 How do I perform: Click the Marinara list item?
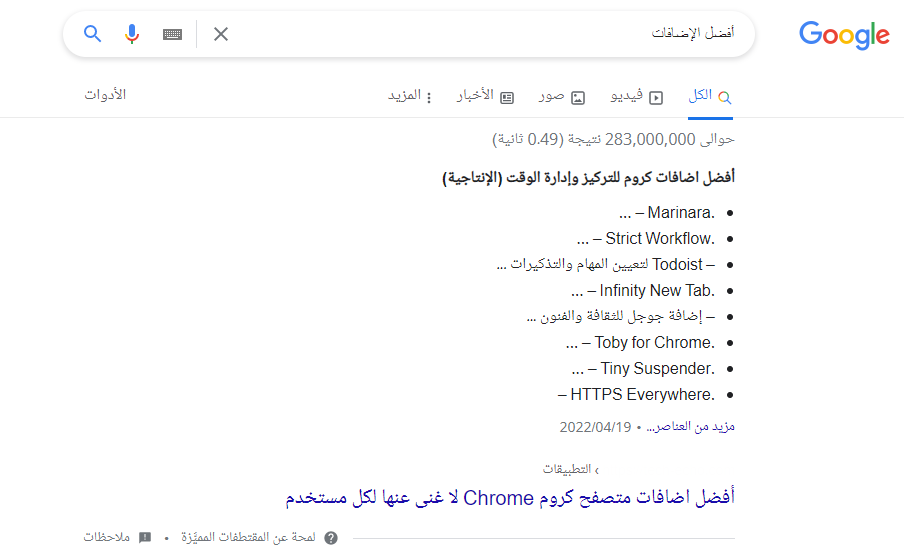[667, 213]
